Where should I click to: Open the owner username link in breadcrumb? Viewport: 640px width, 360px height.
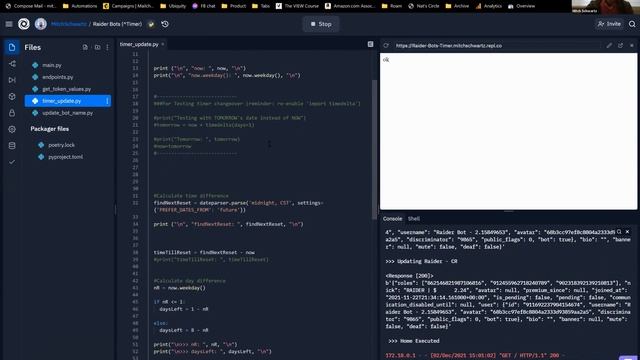point(69,24)
